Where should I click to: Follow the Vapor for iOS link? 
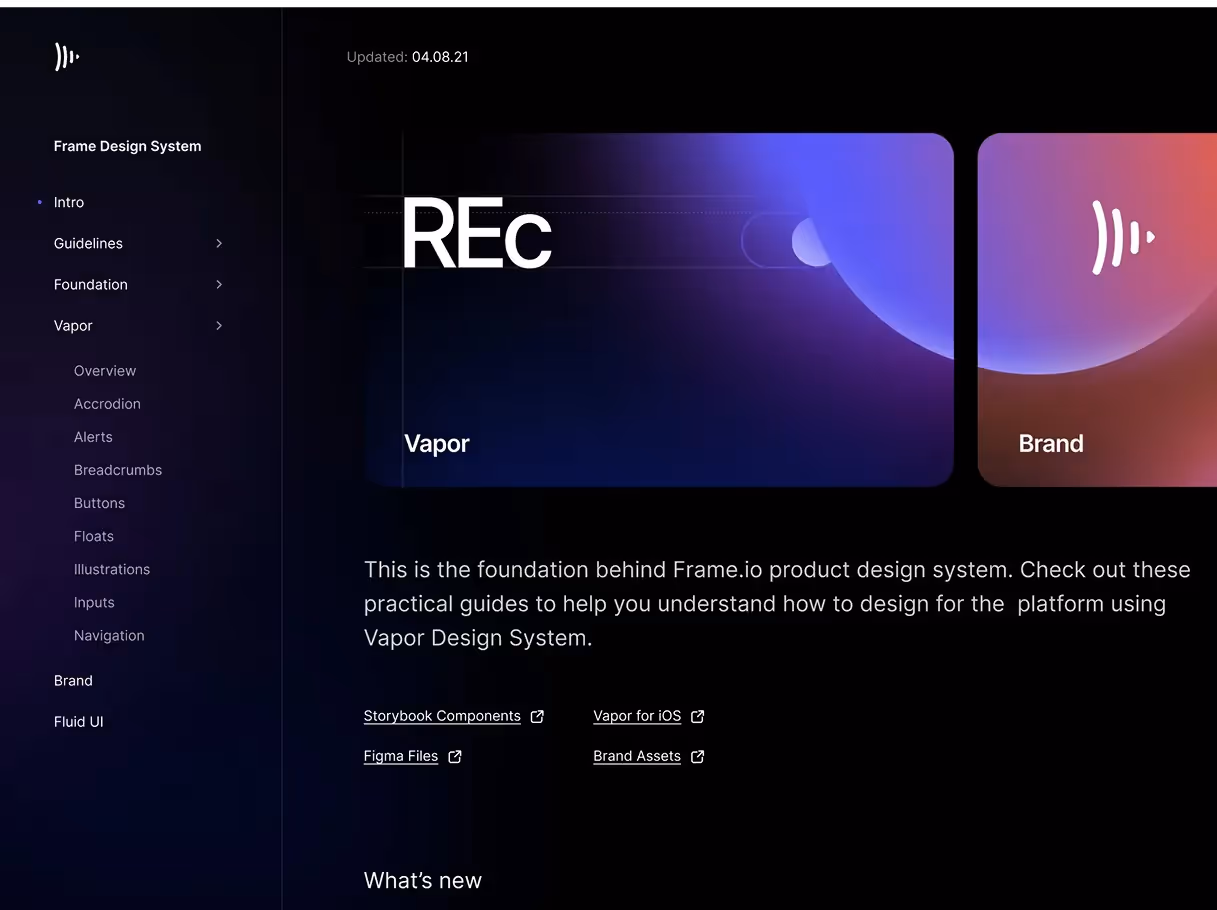tap(637, 716)
